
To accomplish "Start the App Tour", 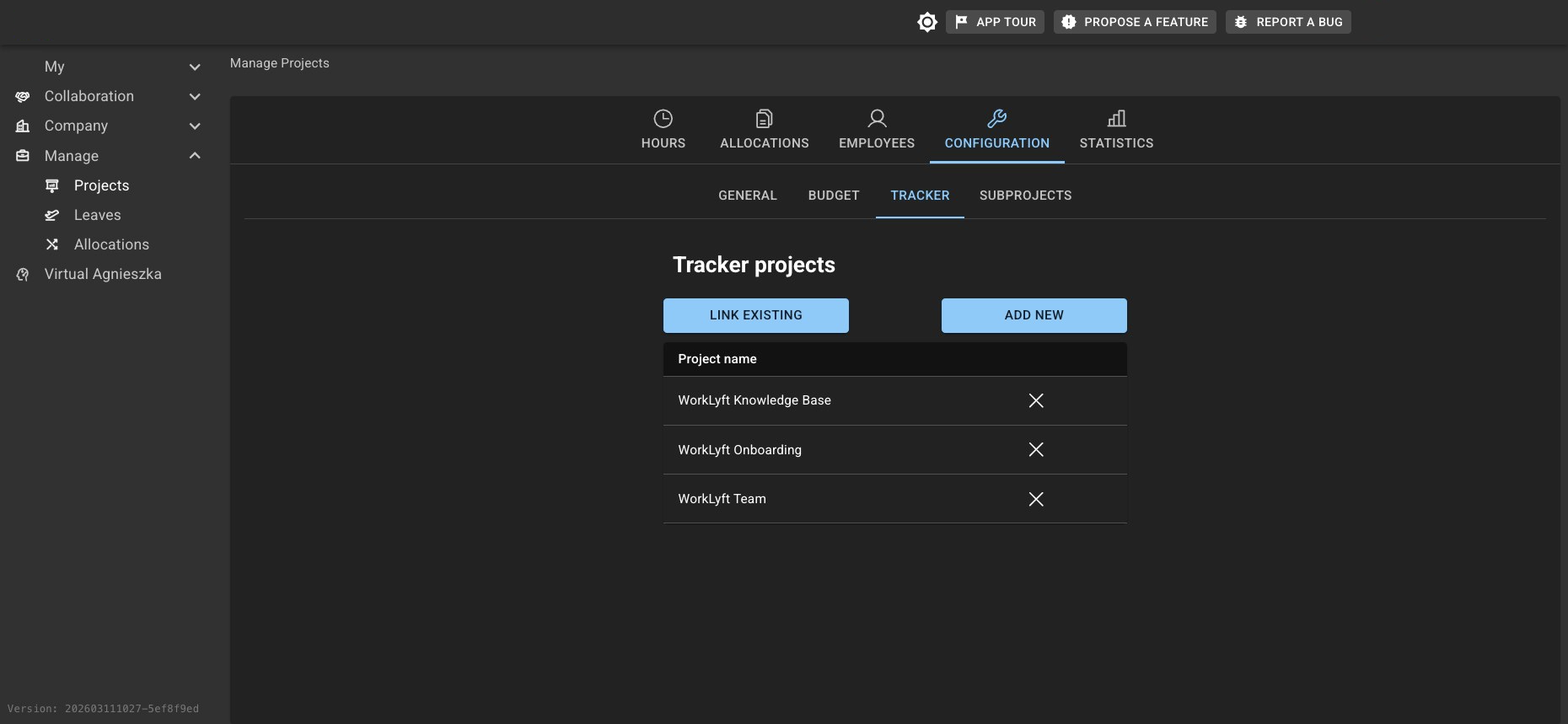I will [995, 22].
